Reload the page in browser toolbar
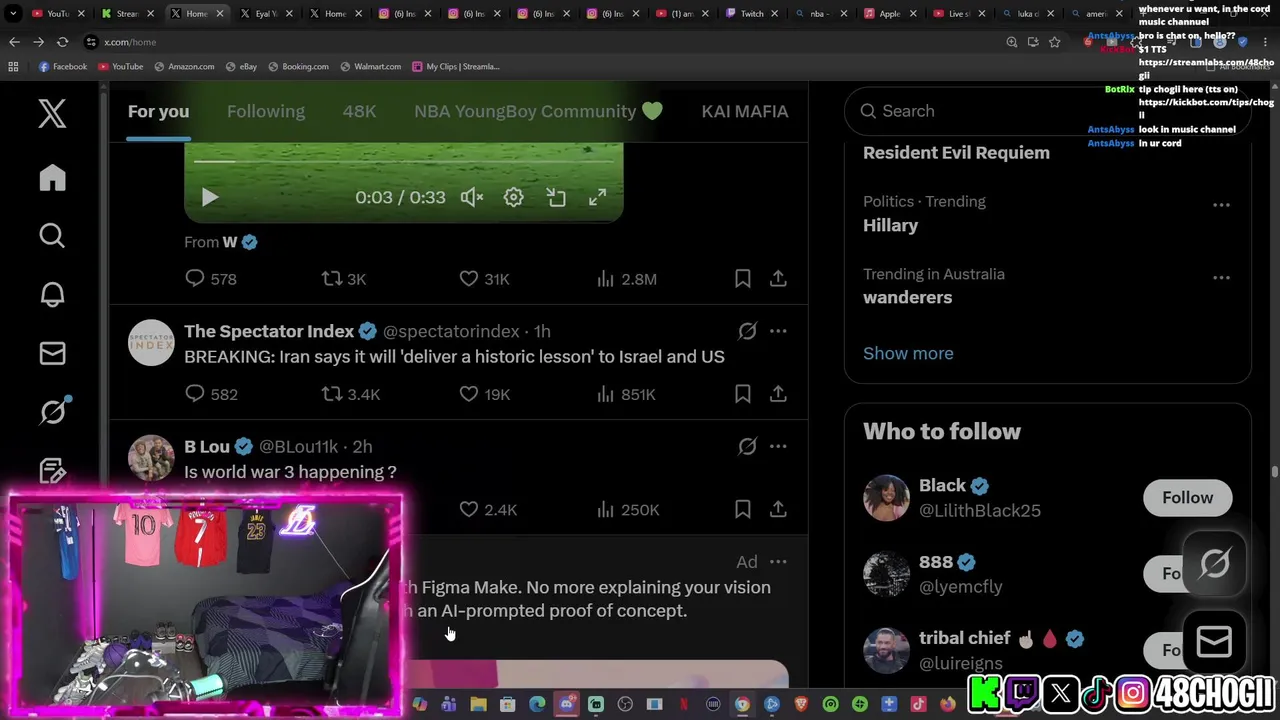 [x=62, y=42]
